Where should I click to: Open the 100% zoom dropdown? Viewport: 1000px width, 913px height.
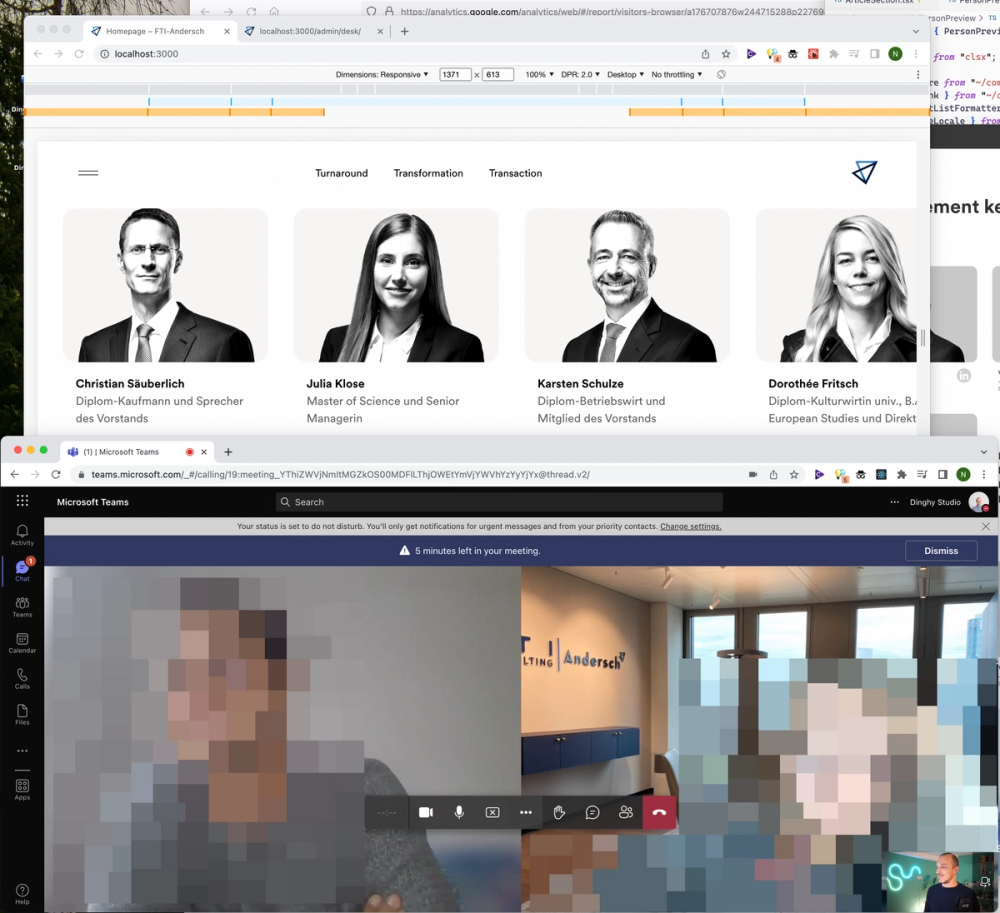(540, 75)
